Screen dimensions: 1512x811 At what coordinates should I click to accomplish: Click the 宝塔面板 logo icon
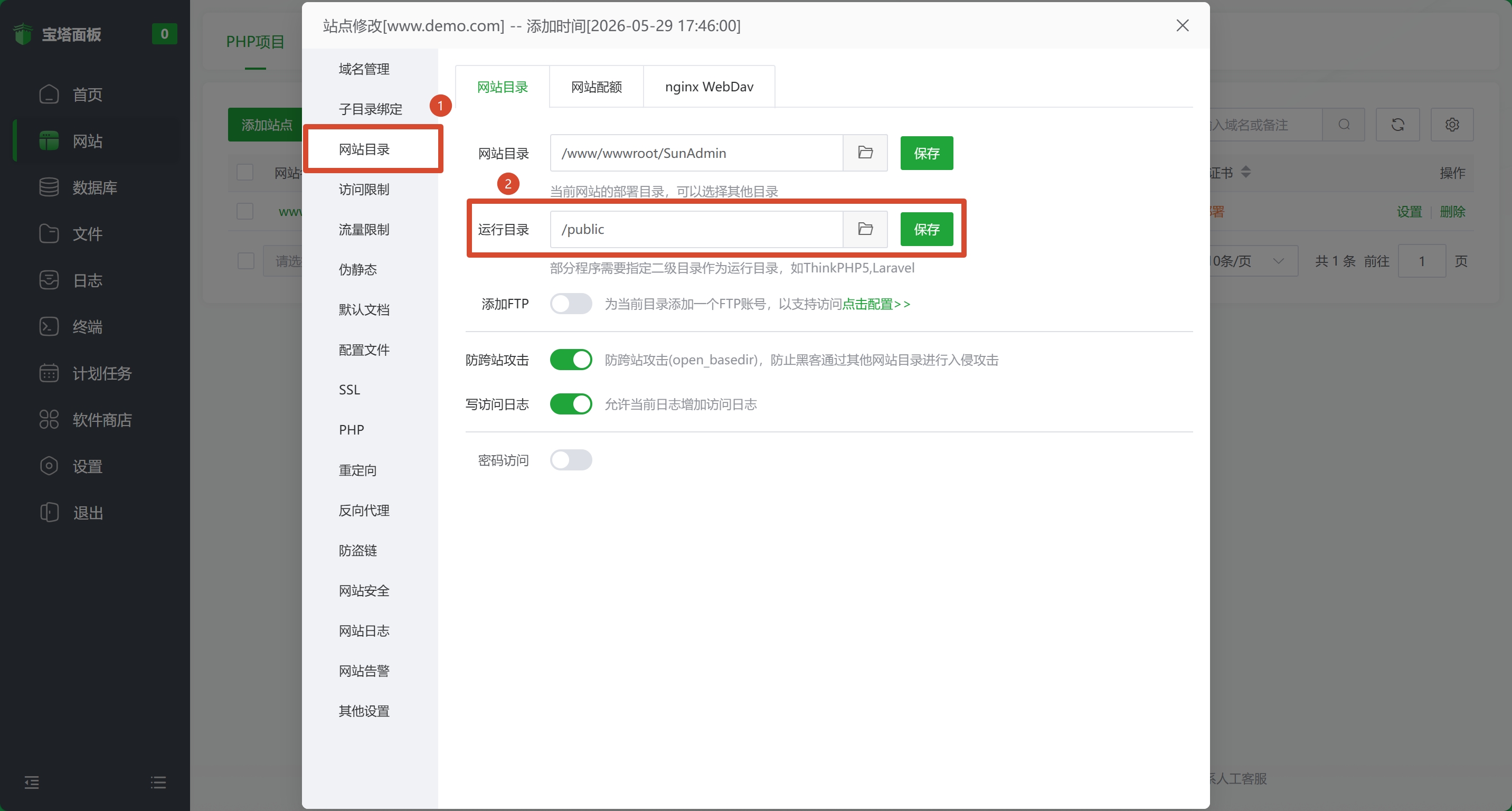click(x=23, y=34)
